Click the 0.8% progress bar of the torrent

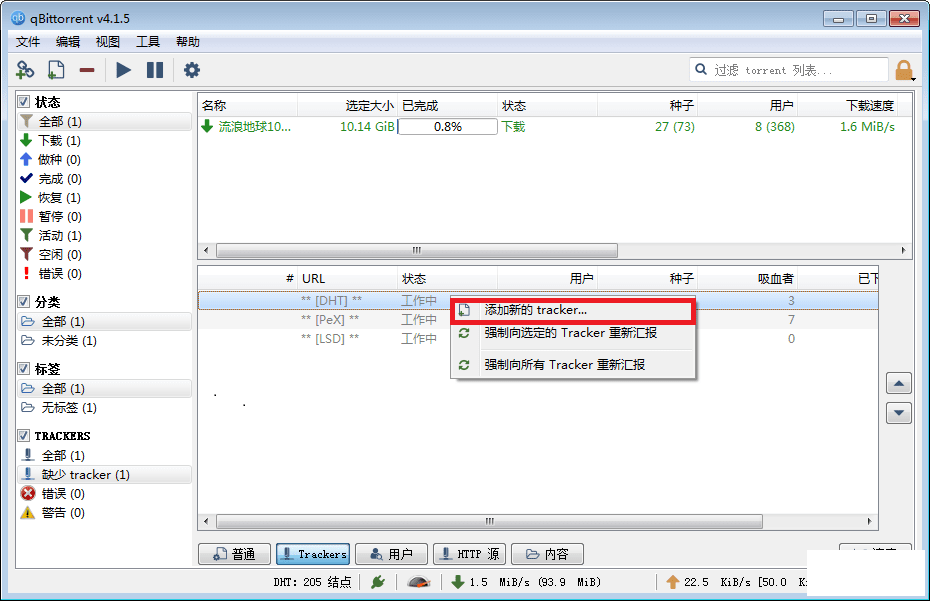click(448, 126)
